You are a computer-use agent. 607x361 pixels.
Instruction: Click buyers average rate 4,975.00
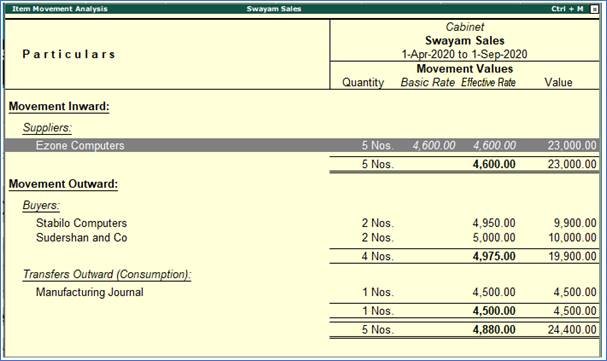pyautogui.click(x=494, y=256)
